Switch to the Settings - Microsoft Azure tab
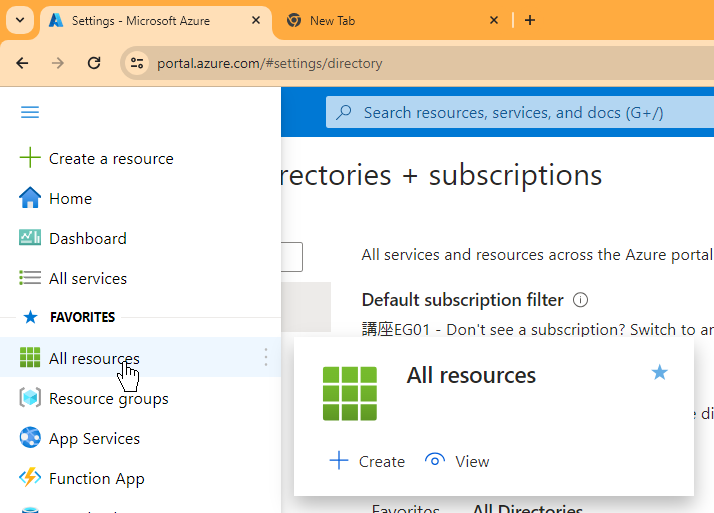The width and height of the screenshot is (714, 513). (156, 21)
